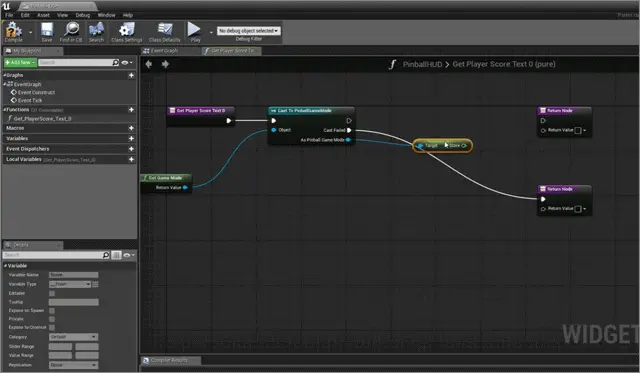Open Class Settings from the toolbar

[127, 32]
